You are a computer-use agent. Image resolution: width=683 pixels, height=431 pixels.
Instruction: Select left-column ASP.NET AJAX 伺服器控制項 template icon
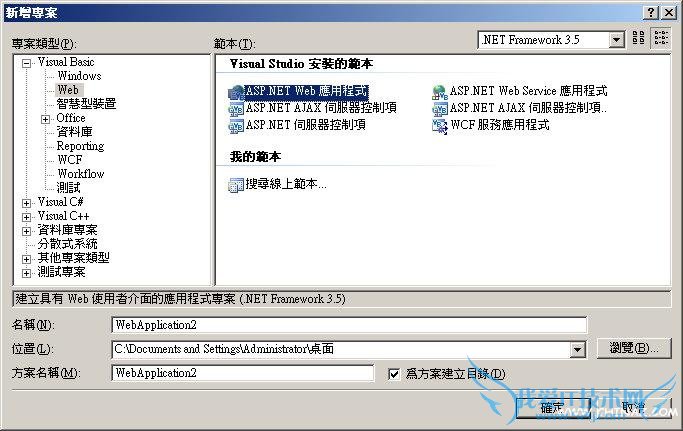click(236, 109)
